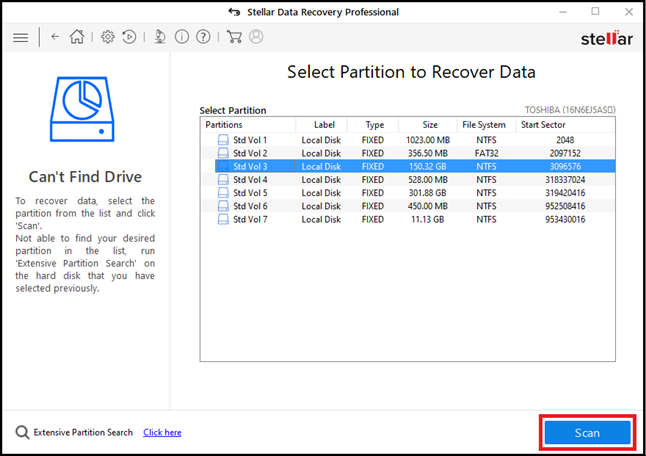Viewport: 646px width, 456px height.
Task: Open the help question mark icon
Action: 203,37
